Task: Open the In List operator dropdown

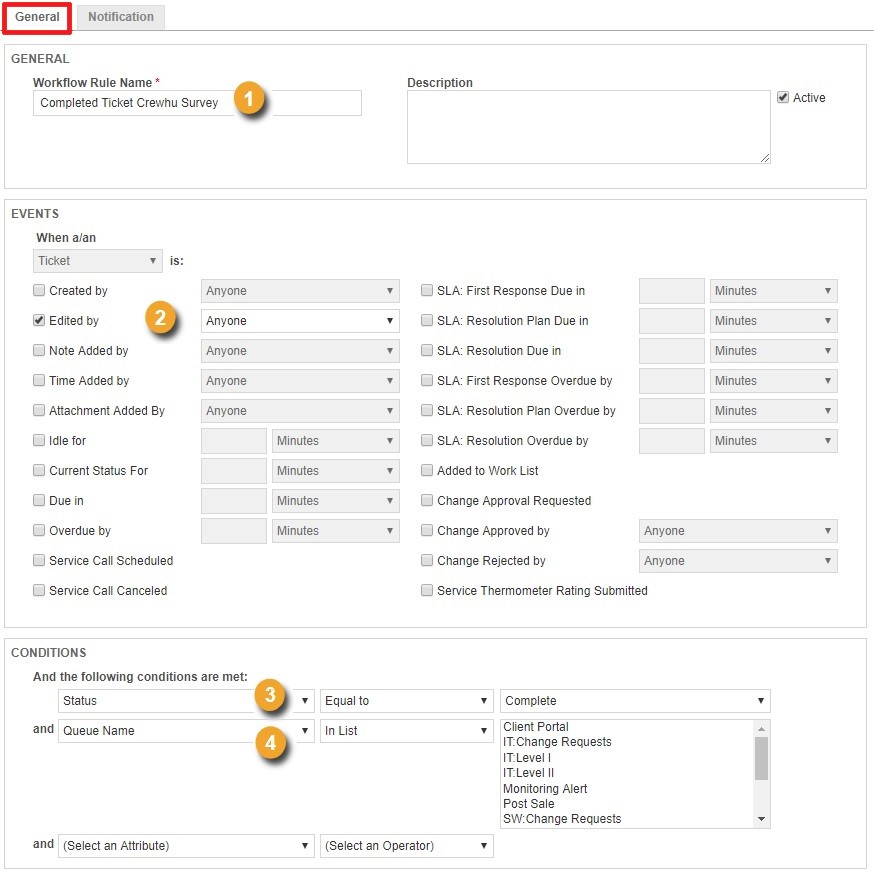Action: (407, 731)
